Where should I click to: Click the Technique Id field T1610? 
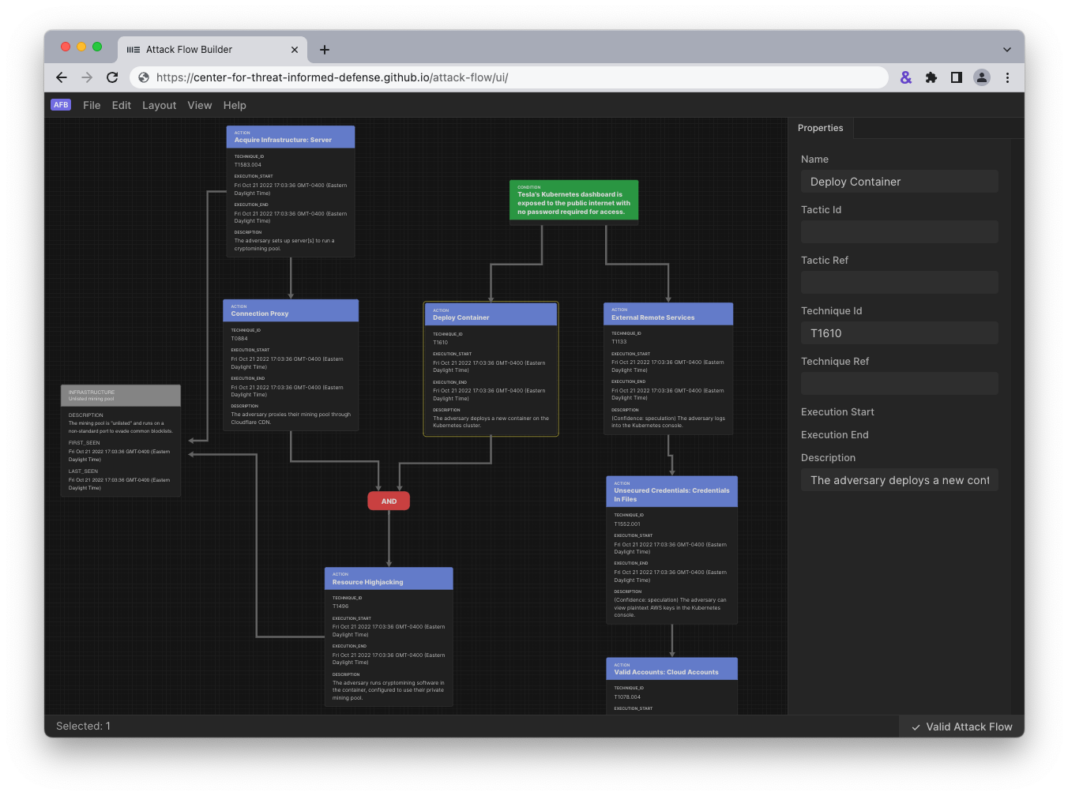click(899, 333)
